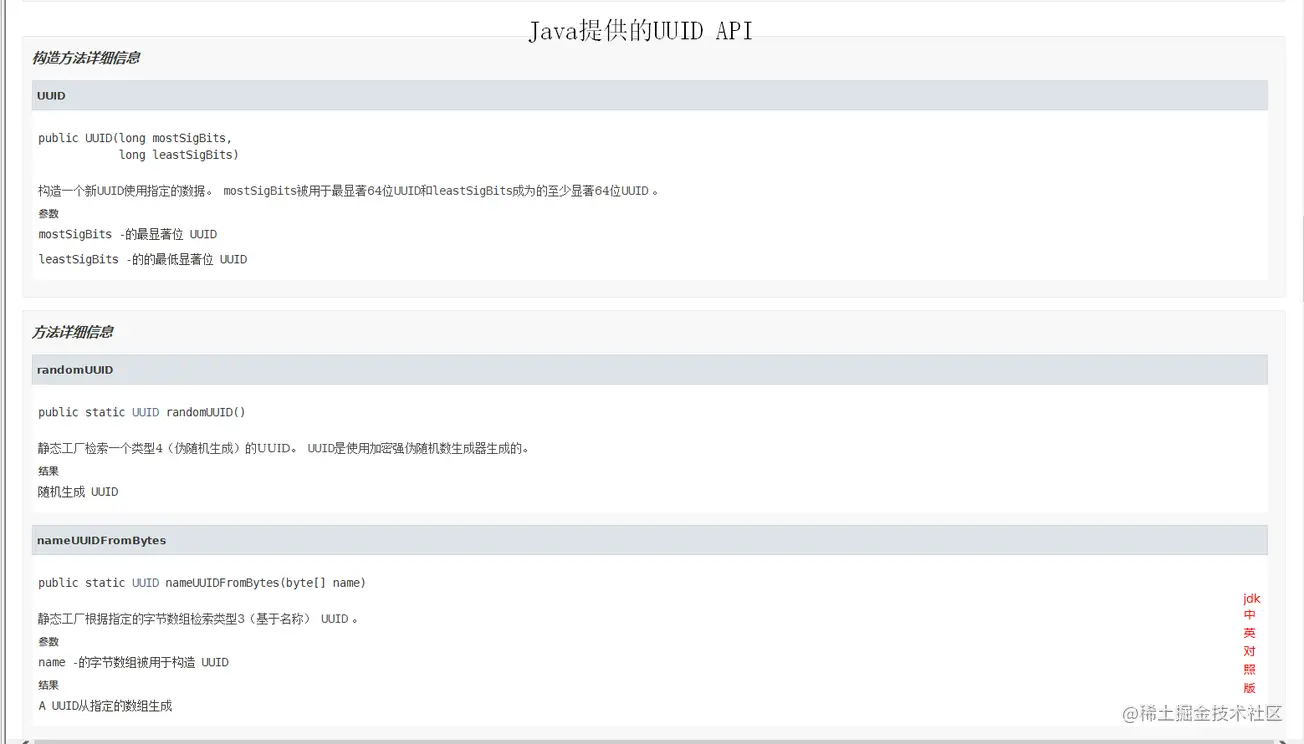Click the 随机生成 UUID result text
Screen dimensions: 1304x744
pos(75,491)
